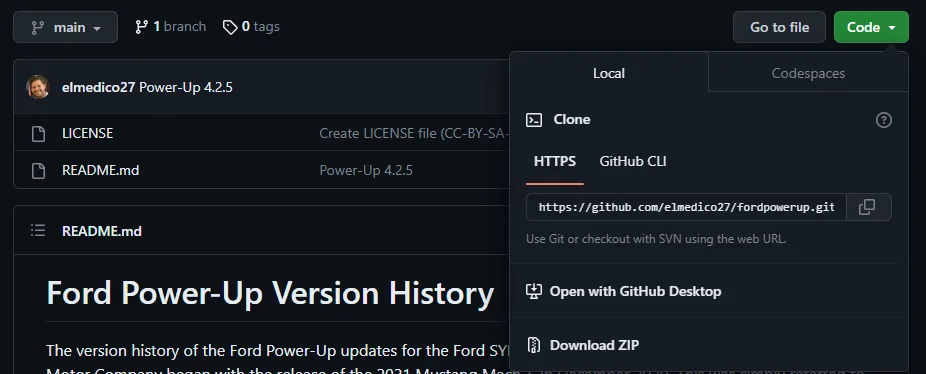Click the tag icon next to 0 tags
926x374 pixels.
click(x=230, y=27)
